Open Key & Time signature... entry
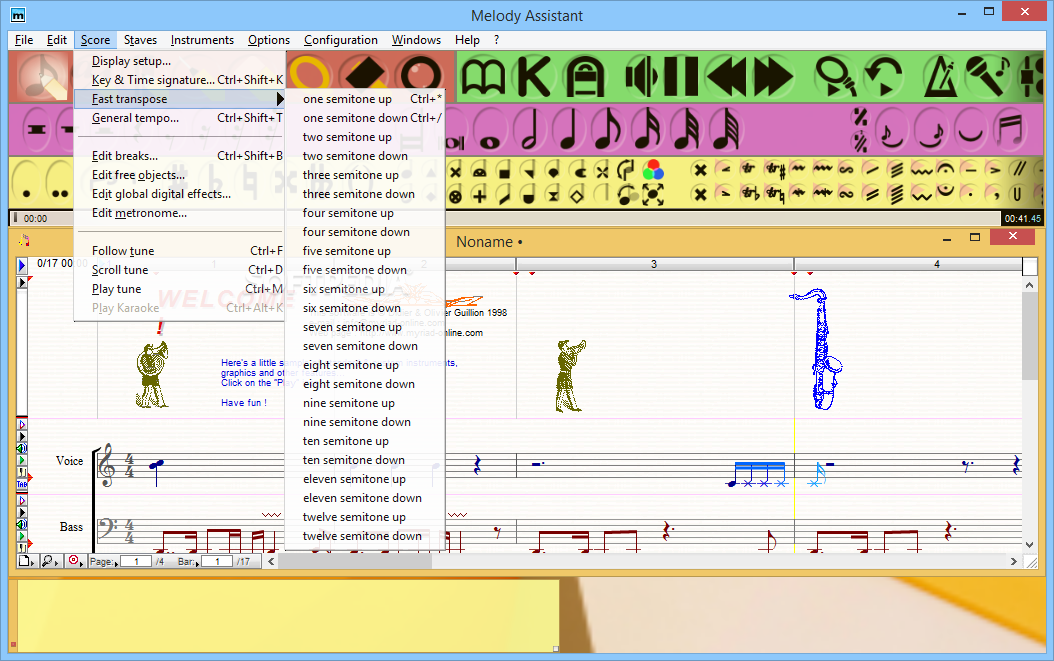This screenshot has width=1054, height=661. (x=180, y=79)
